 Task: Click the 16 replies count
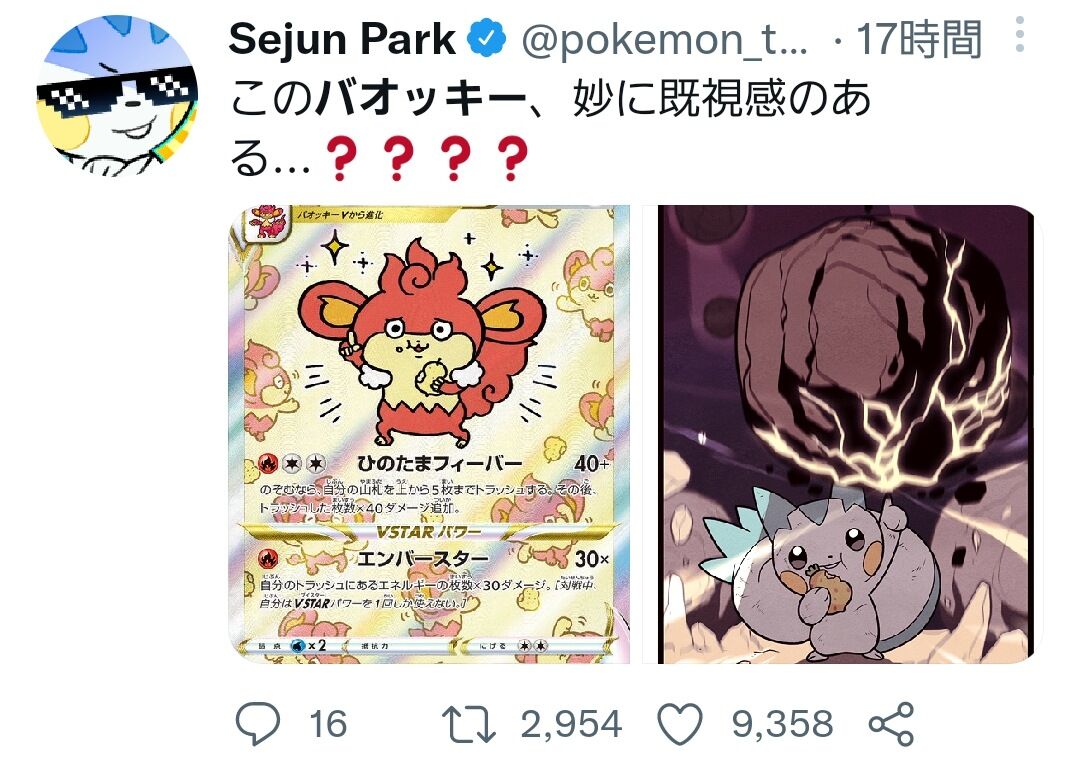[x=328, y=724]
